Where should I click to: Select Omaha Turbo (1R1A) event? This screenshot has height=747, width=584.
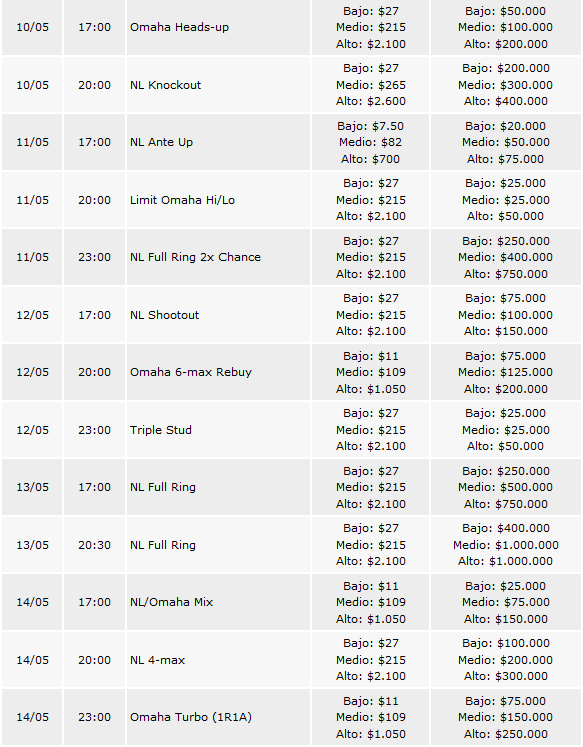191,717
